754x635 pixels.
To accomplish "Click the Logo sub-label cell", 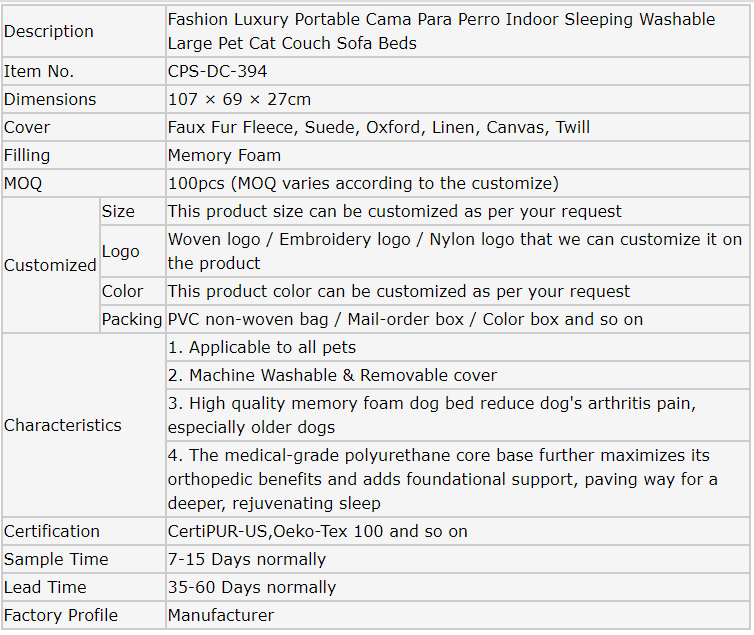I will pos(121,251).
